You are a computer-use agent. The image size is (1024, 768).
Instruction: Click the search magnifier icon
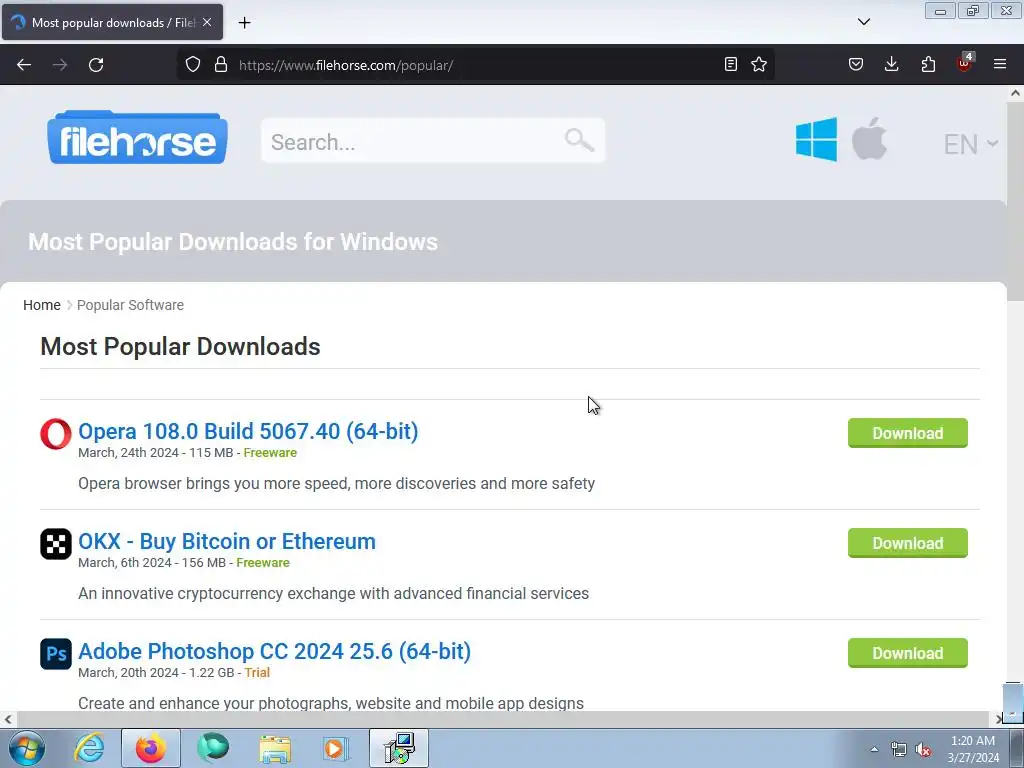point(579,140)
